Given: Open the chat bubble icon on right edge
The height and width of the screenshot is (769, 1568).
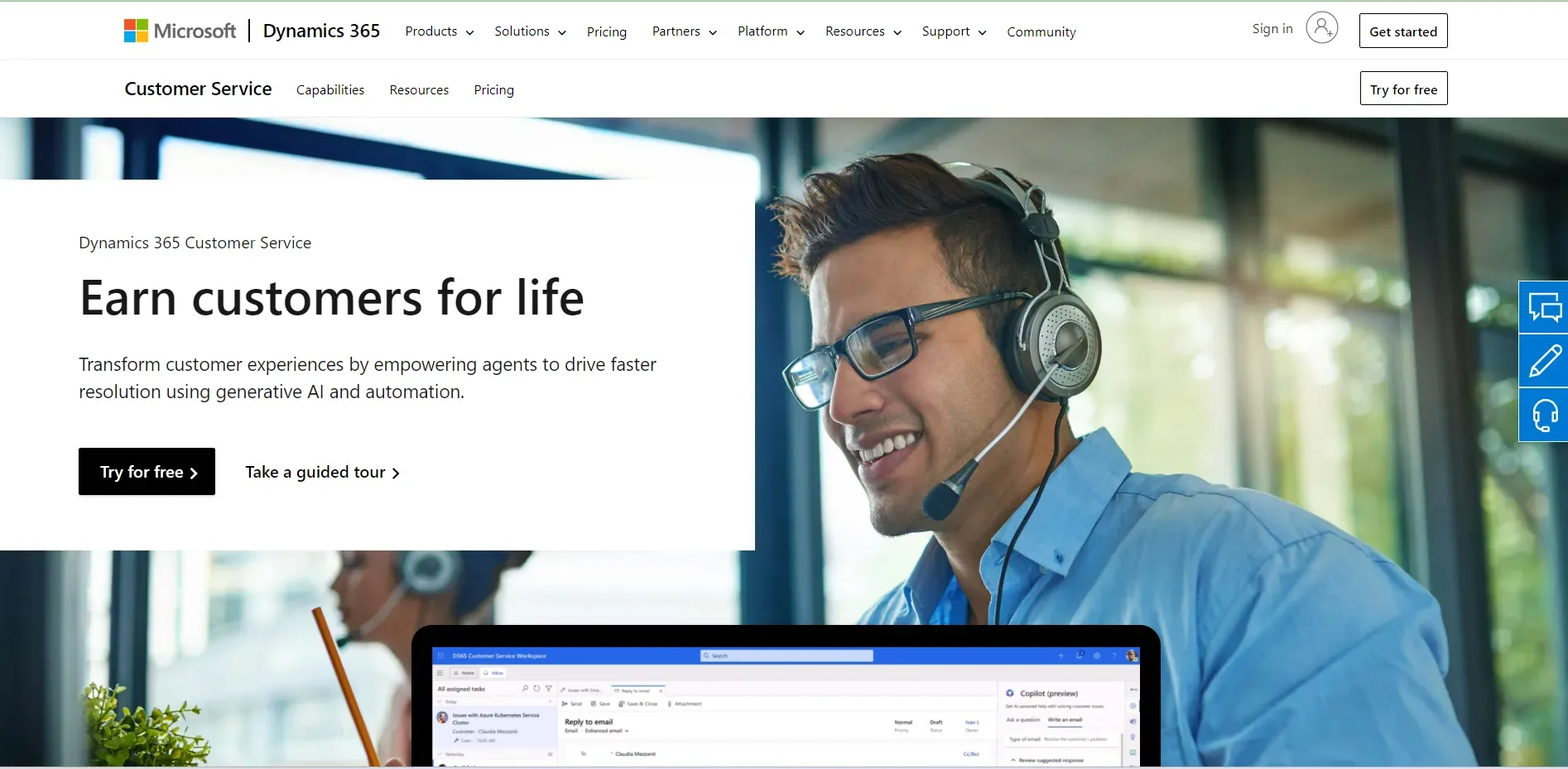Looking at the screenshot, I should 1545,306.
